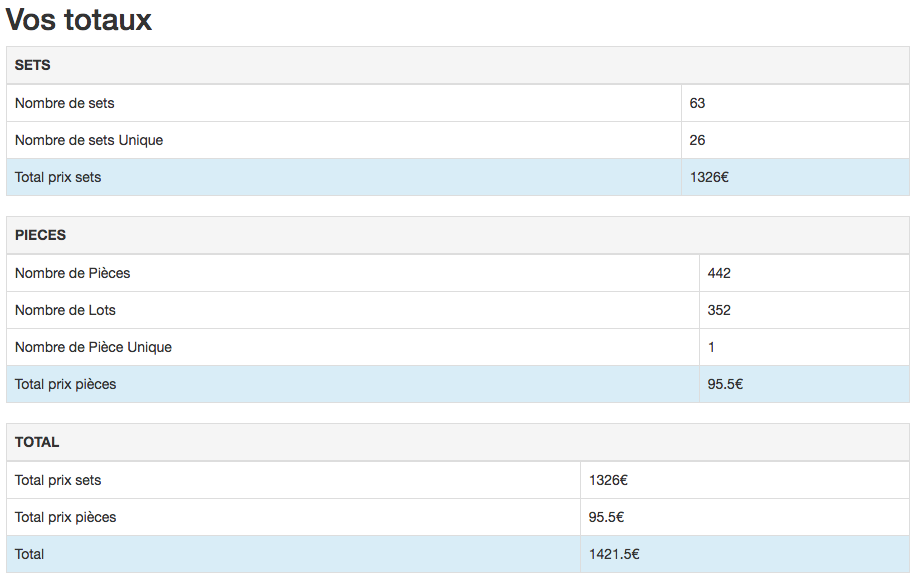Click "Total prix pièces" in the TOTAL table

pyautogui.click(x=66, y=517)
